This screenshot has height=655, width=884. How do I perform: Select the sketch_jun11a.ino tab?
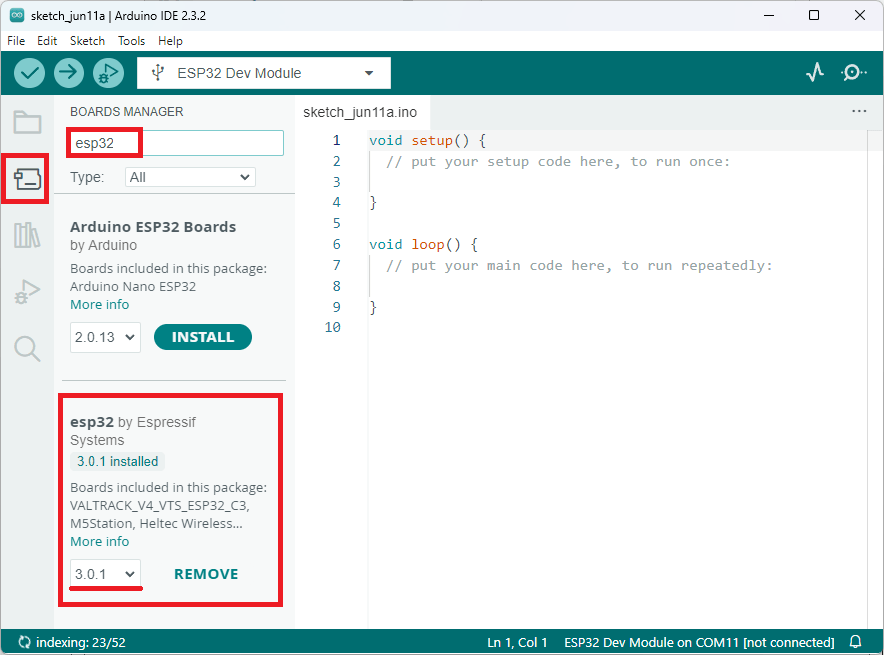(x=362, y=112)
